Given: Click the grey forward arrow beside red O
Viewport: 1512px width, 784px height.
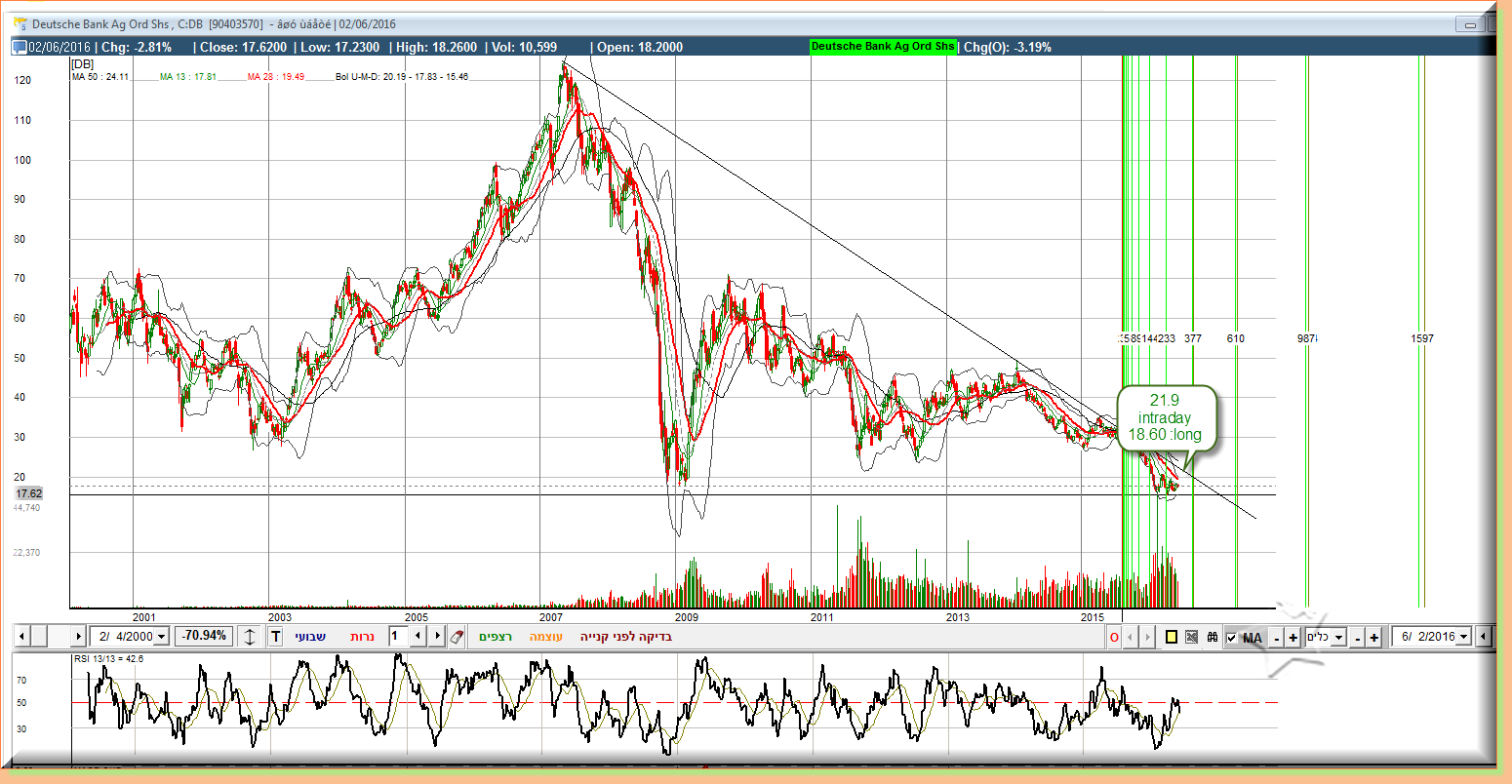Looking at the screenshot, I should [1148, 638].
